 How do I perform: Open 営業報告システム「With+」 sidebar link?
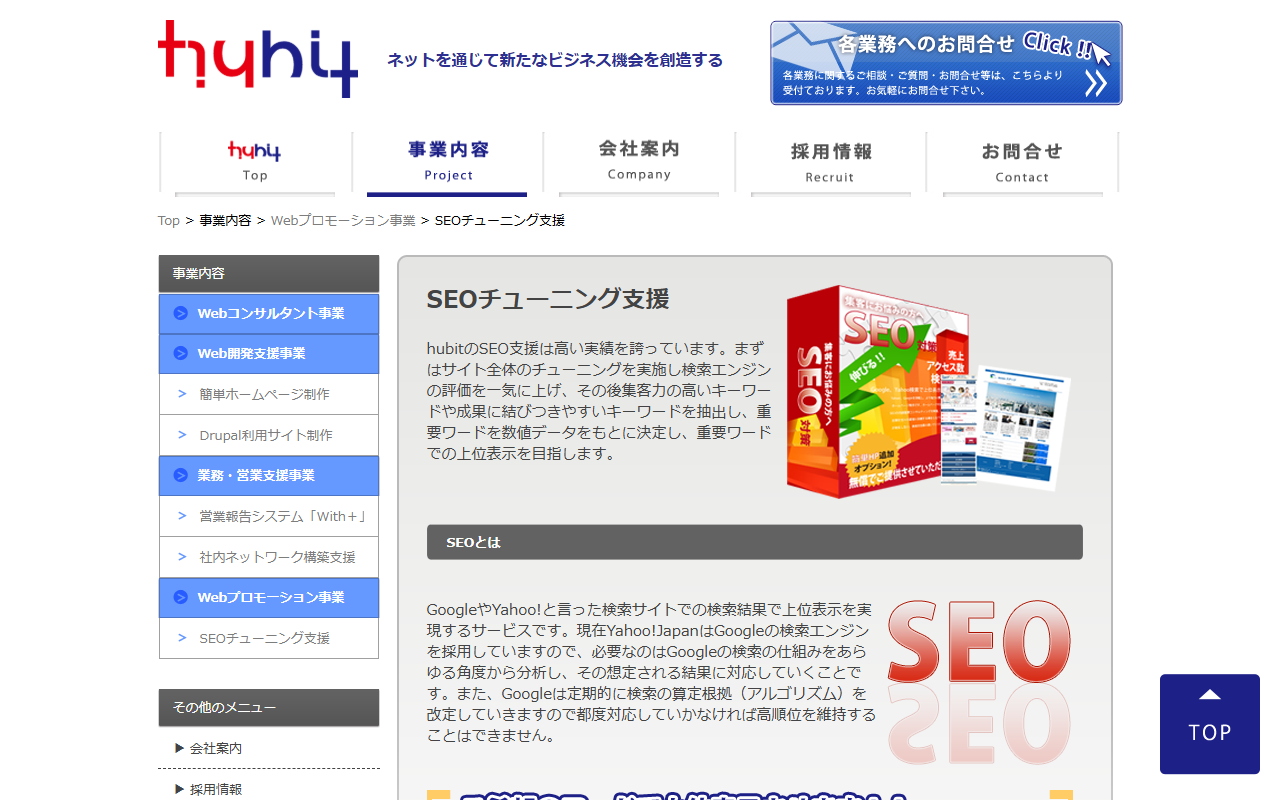coord(269,516)
